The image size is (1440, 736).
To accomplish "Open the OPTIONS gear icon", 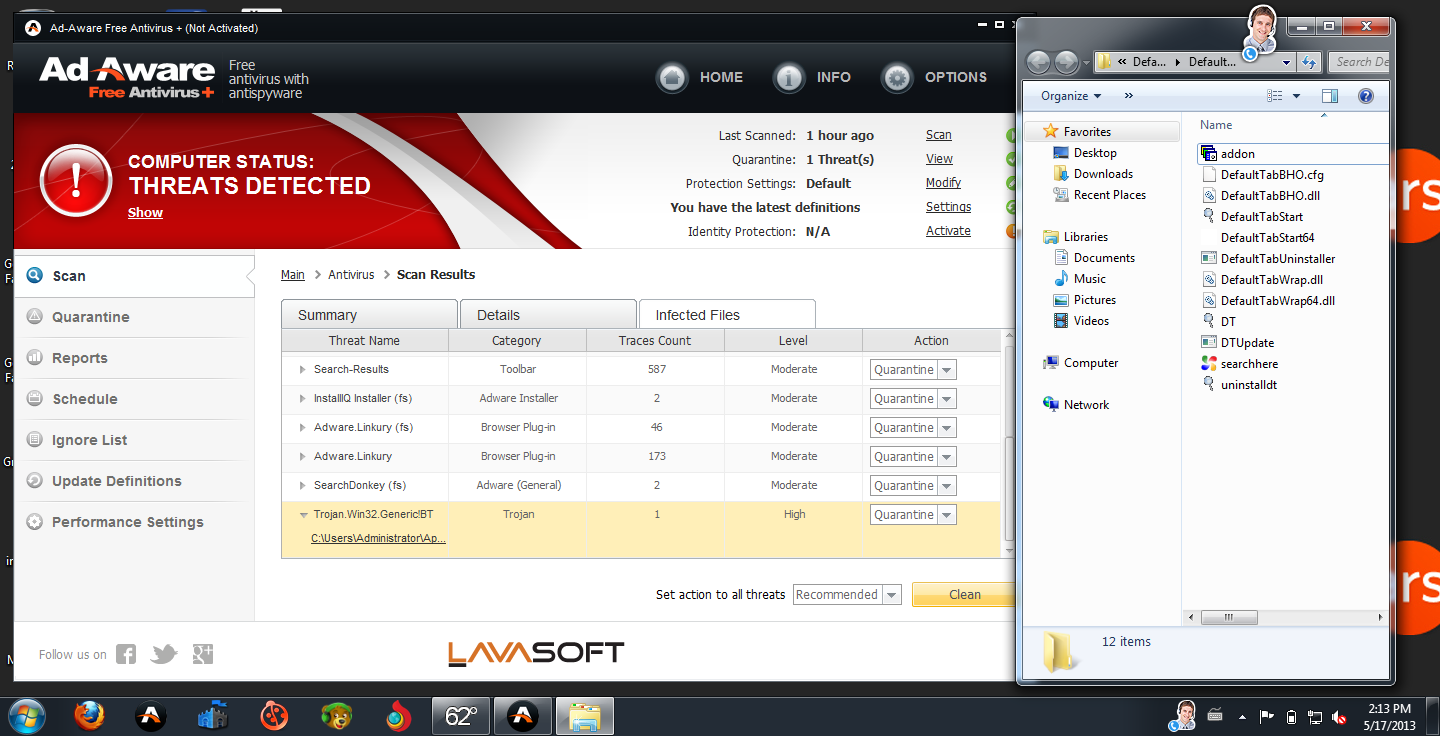I will (897, 77).
